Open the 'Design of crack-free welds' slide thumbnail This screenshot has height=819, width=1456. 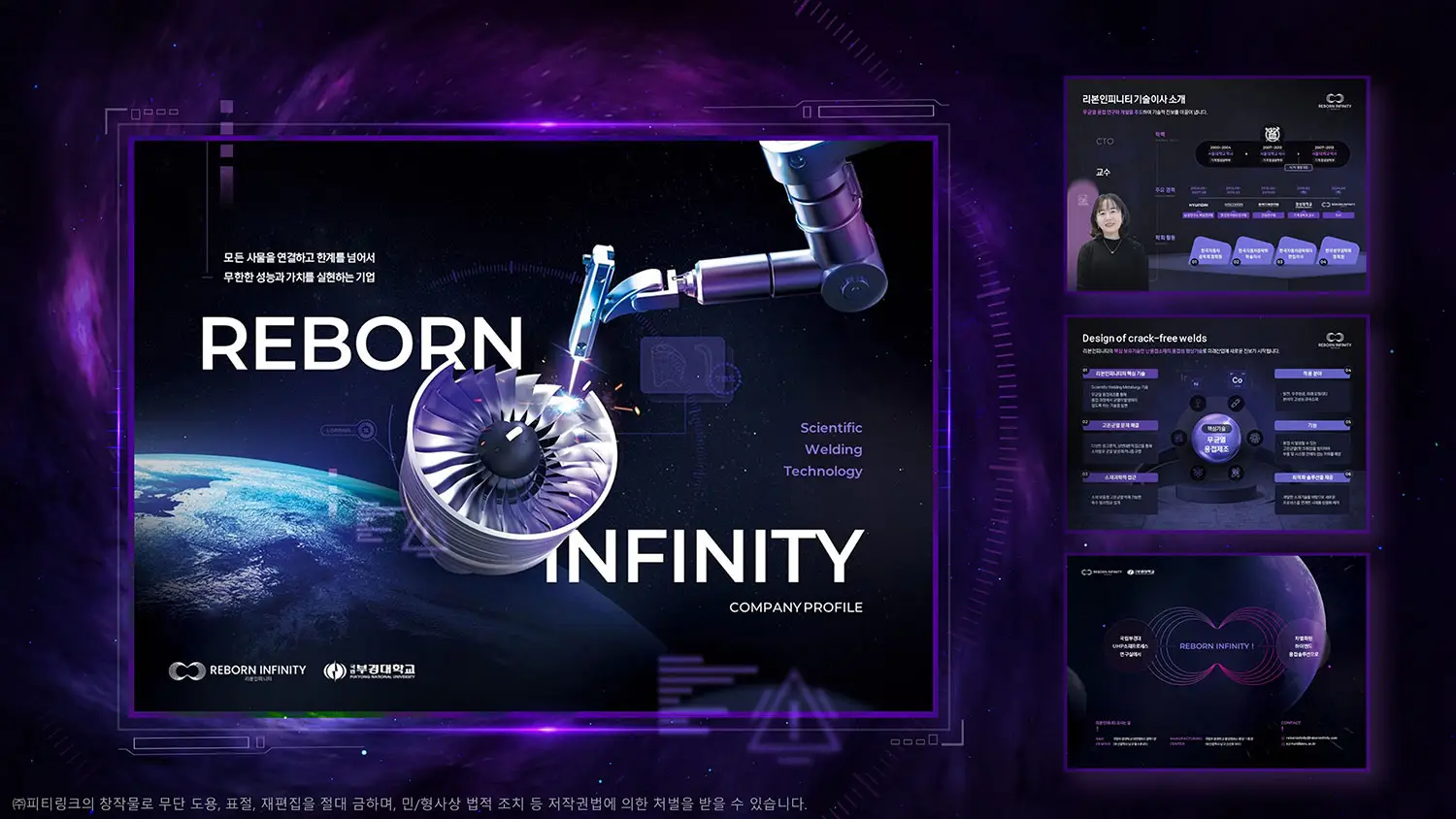click(x=1217, y=423)
